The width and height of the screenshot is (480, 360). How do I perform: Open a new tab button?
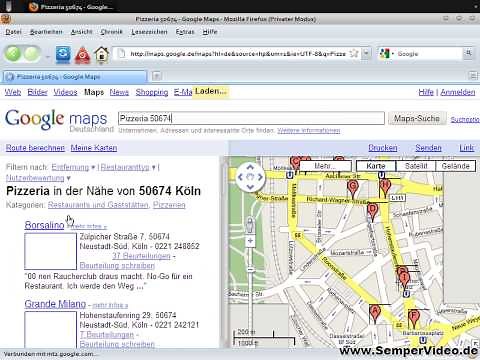(156, 76)
